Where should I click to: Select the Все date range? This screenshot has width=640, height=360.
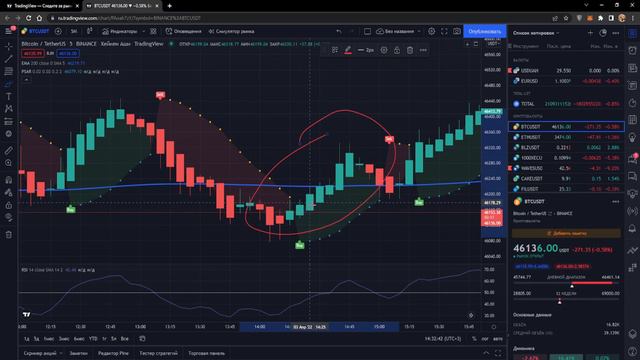tap(124, 339)
